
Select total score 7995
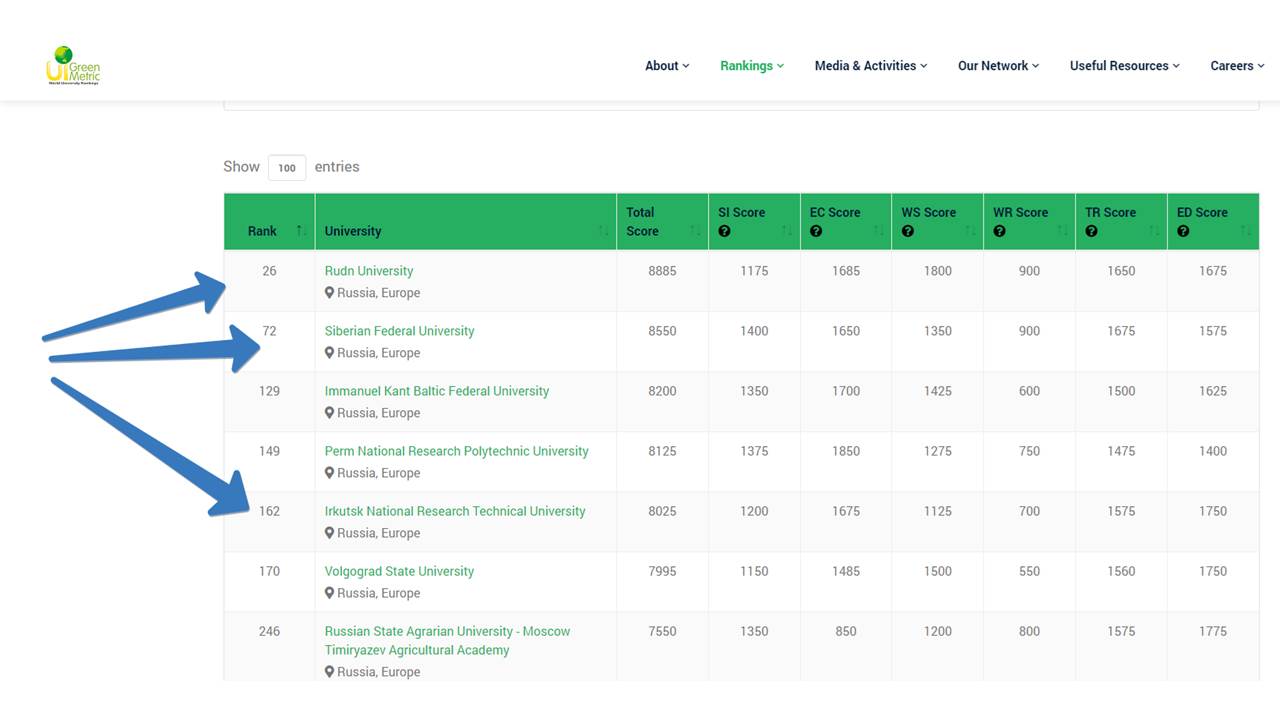tap(662, 571)
